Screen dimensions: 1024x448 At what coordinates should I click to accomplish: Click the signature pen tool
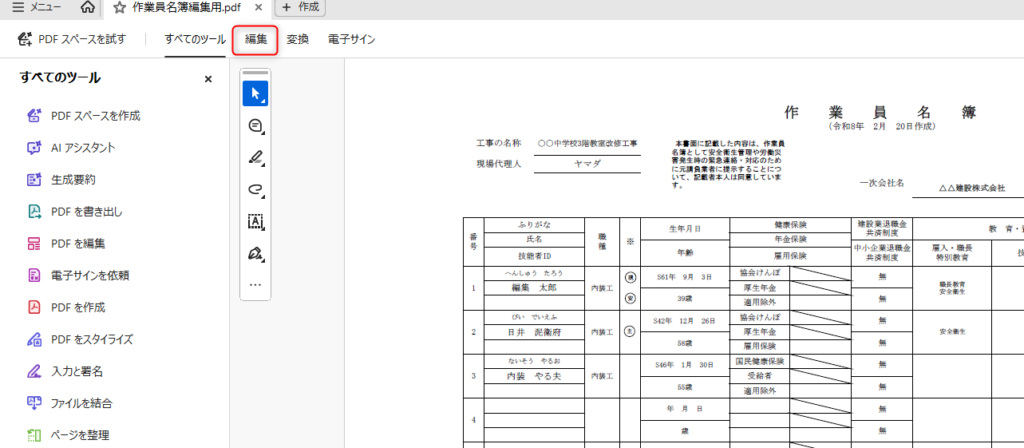255,253
